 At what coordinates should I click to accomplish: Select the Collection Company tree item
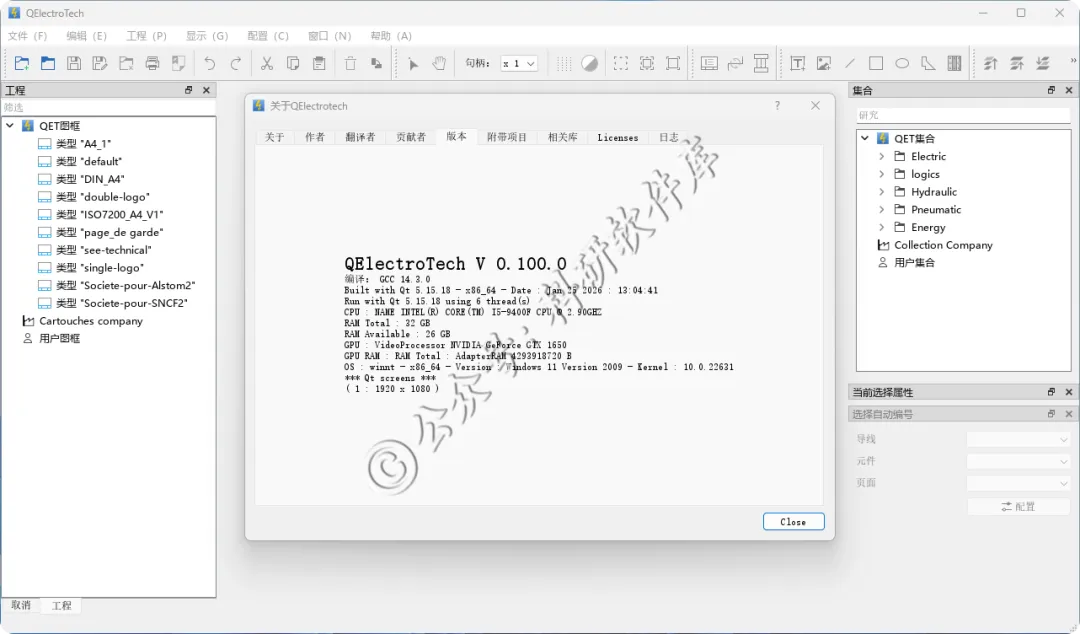pos(935,245)
